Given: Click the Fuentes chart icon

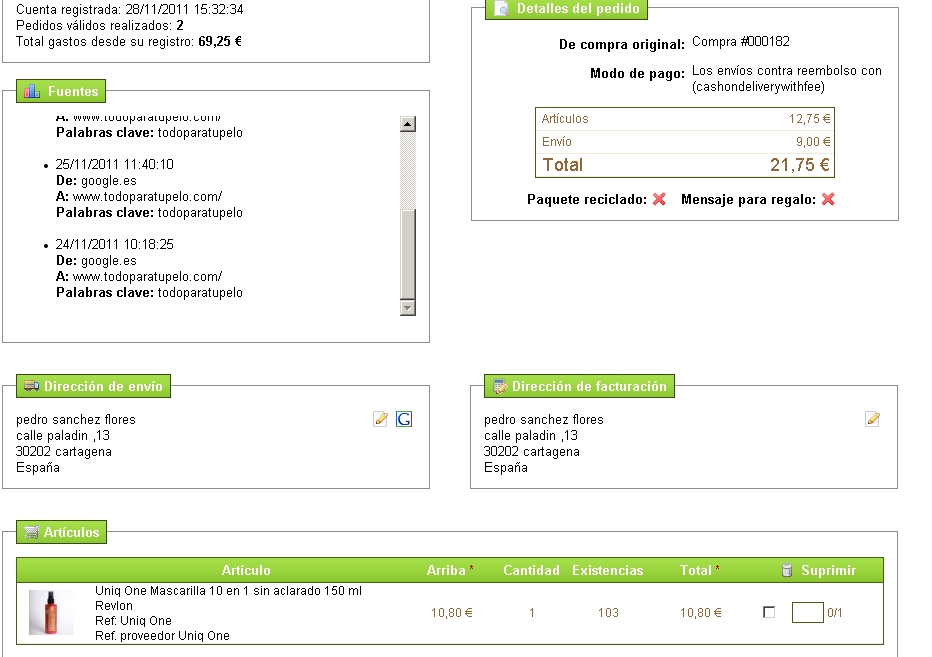Looking at the screenshot, I should click(32, 91).
